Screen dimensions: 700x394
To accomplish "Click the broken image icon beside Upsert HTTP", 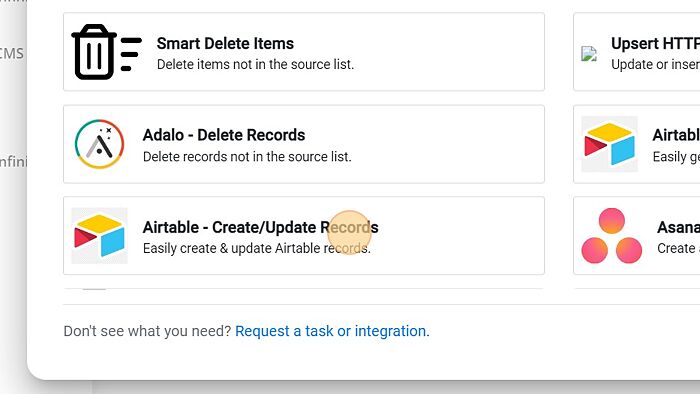I will tap(589, 54).
